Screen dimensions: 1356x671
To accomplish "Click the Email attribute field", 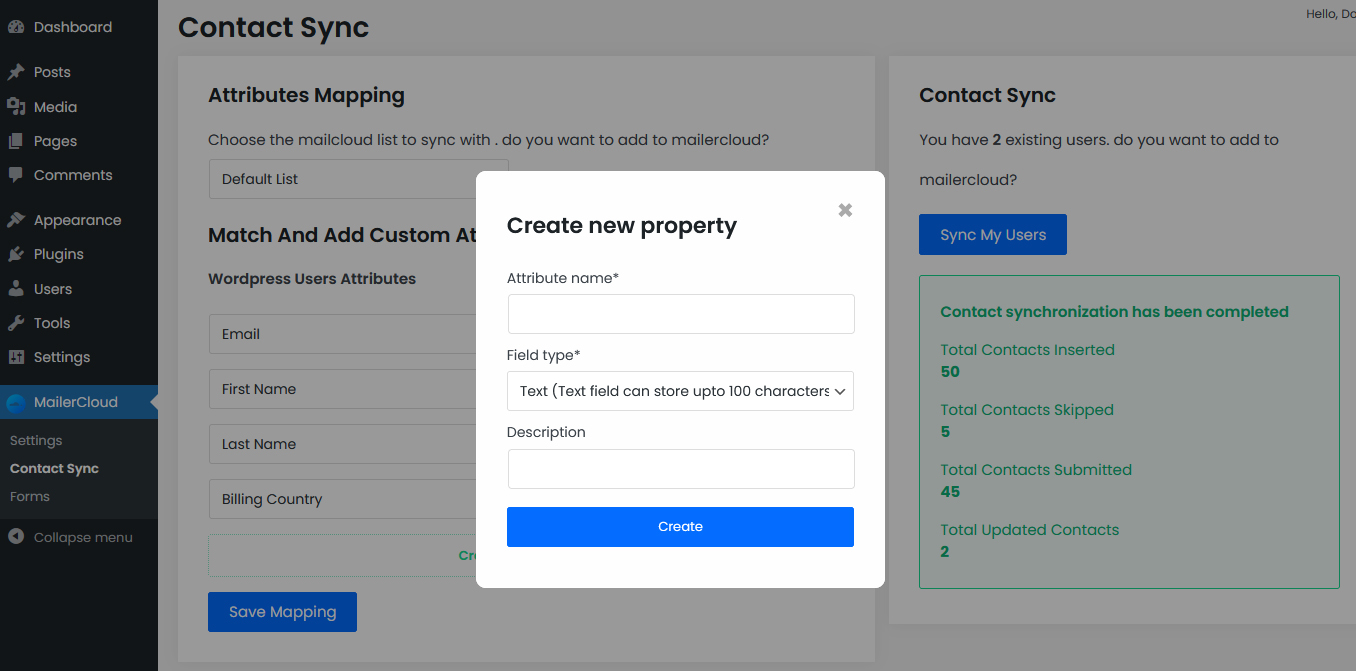I will [x=342, y=334].
